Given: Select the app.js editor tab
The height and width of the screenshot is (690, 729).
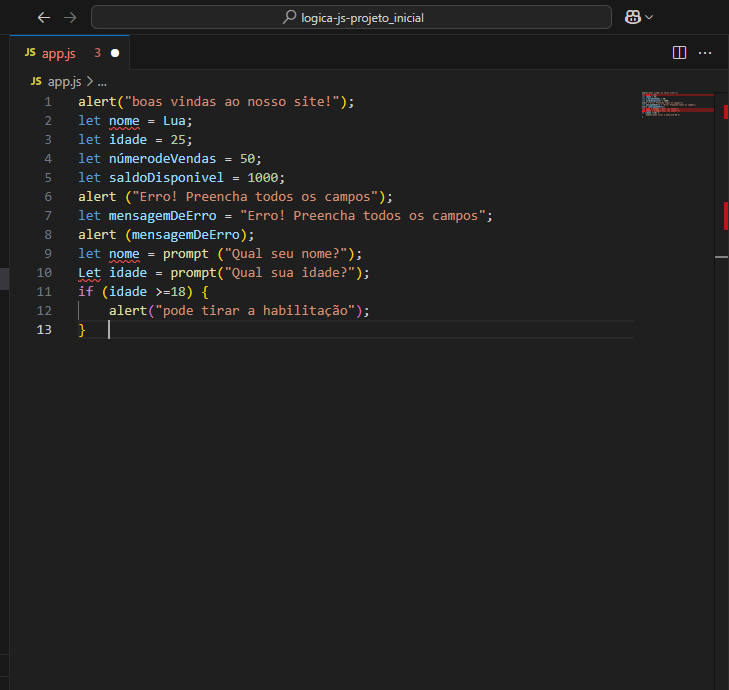Looking at the screenshot, I should coord(69,53).
